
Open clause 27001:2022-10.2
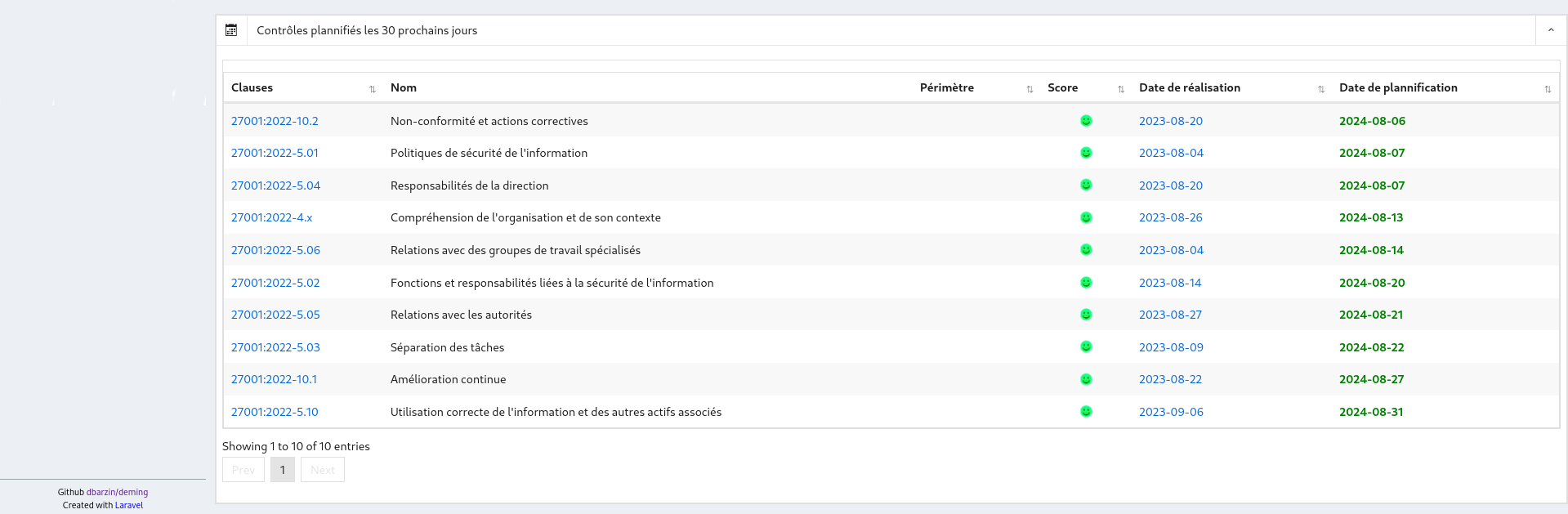coord(275,120)
